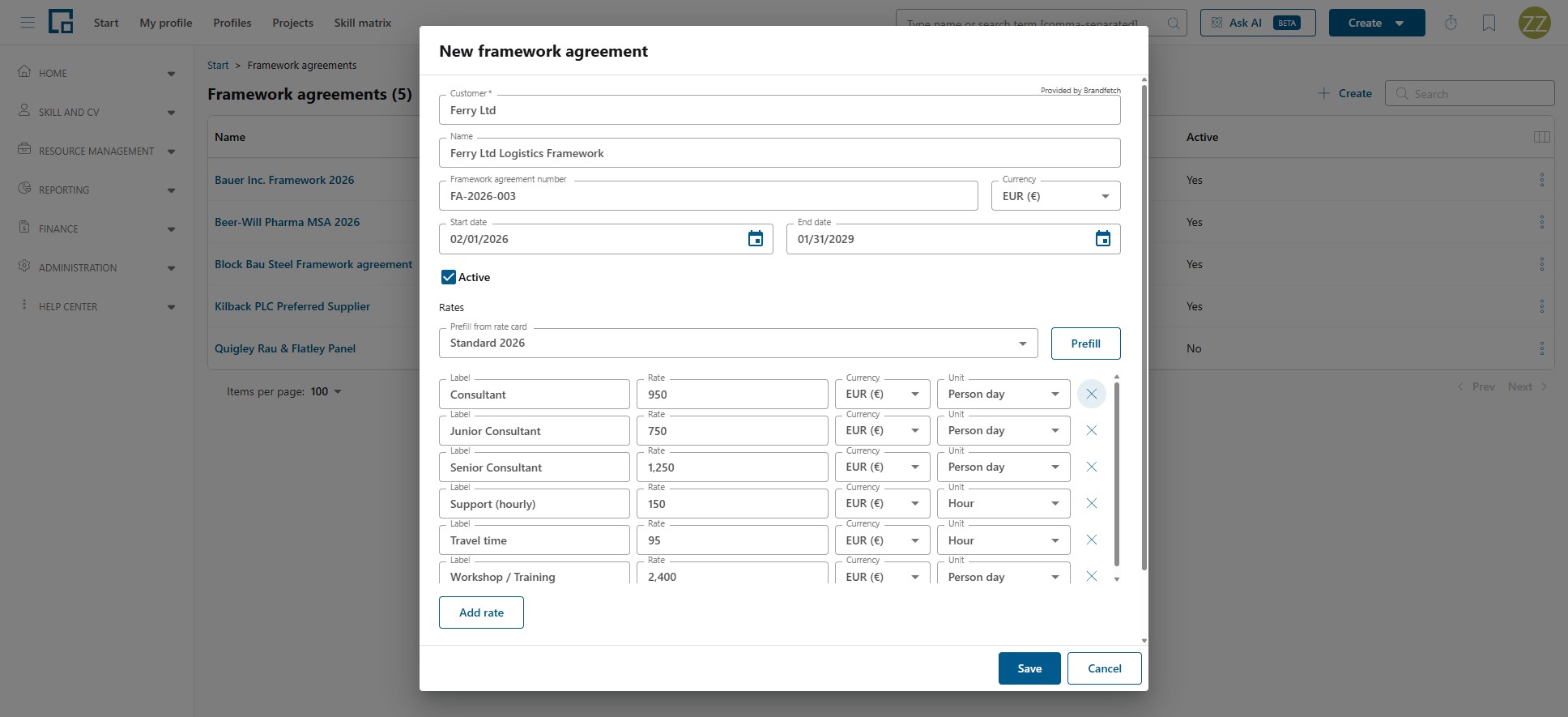Save the new framework agreement
Image resolution: width=1568 pixels, height=717 pixels.
pyautogui.click(x=1029, y=668)
